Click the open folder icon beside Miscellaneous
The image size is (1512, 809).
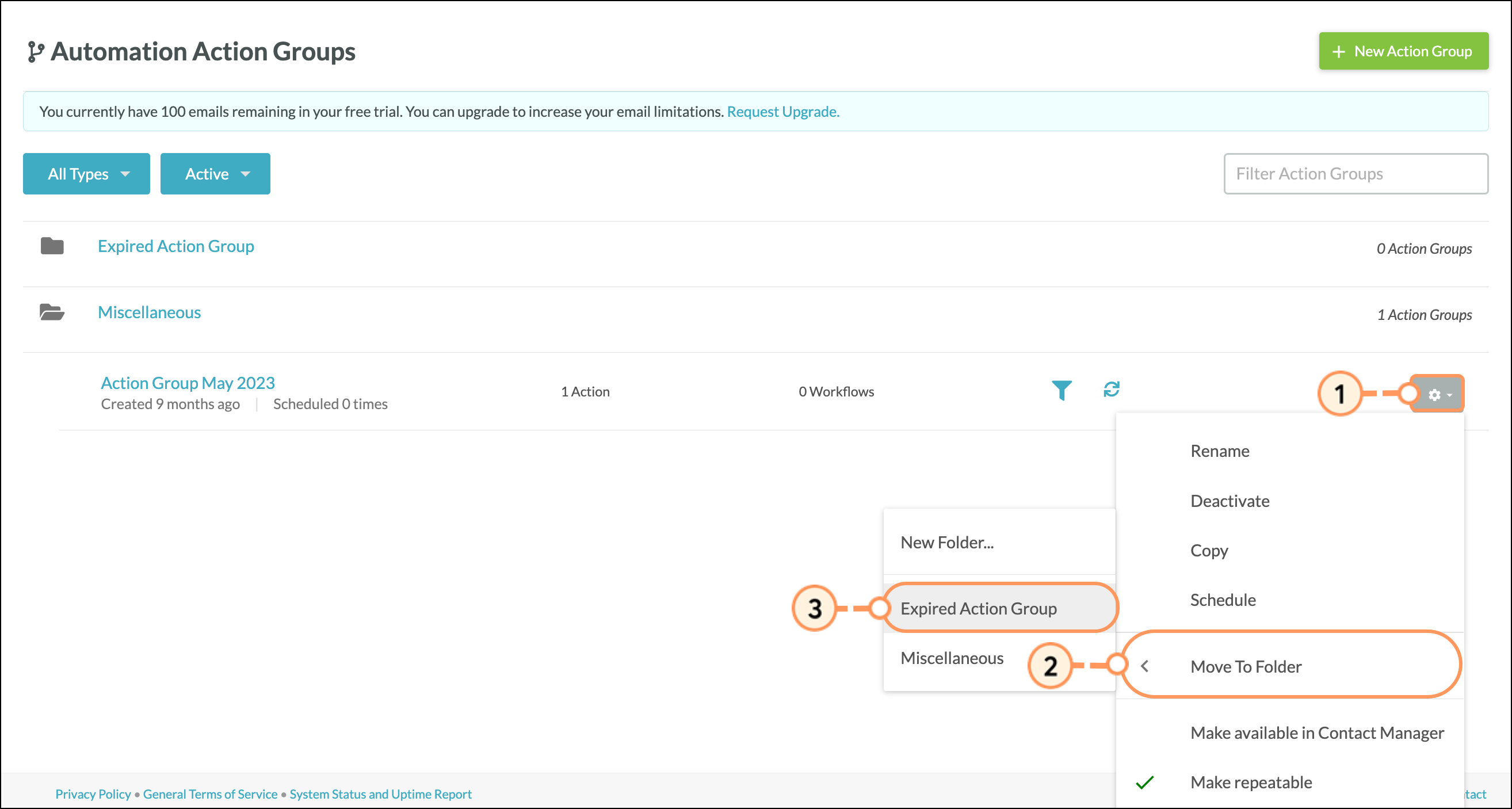(52, 312)
